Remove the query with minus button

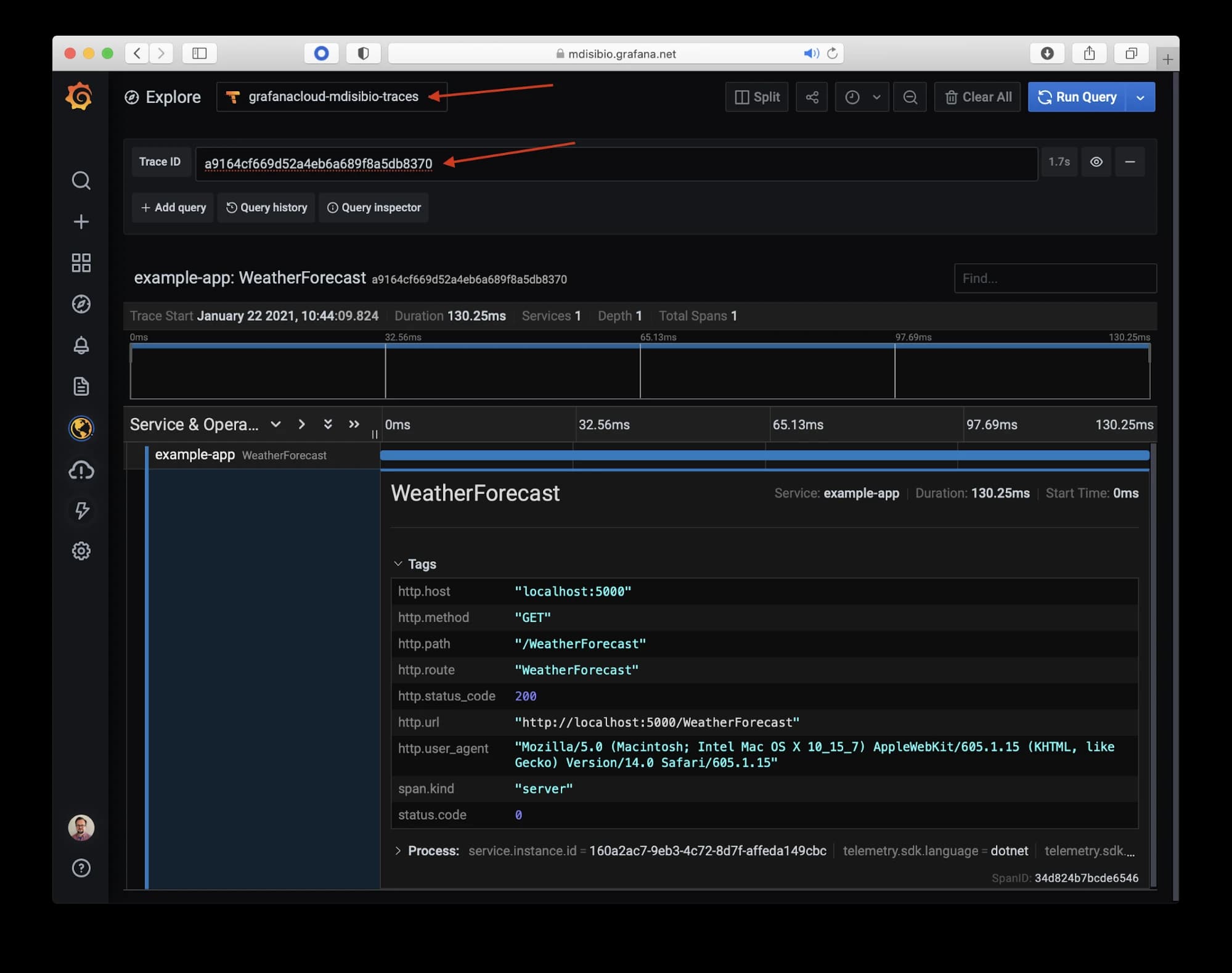point(1129,162)
